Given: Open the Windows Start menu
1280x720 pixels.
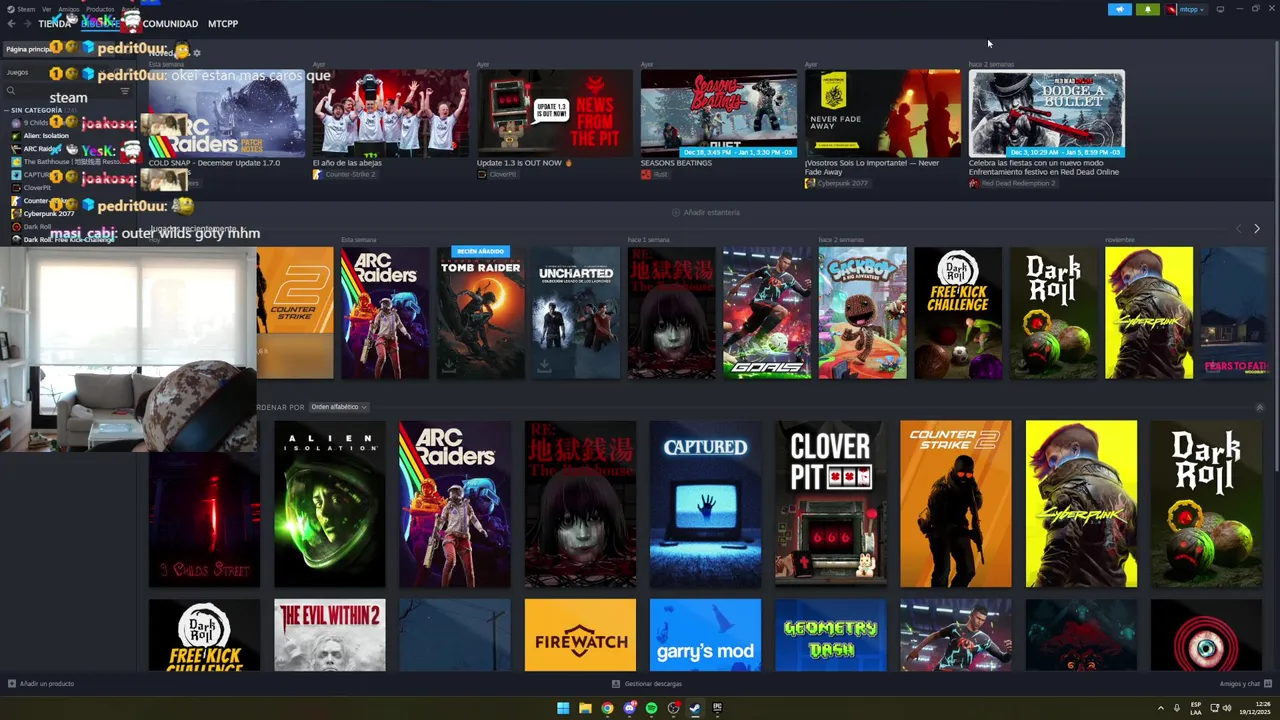Looking at the screenshot, I should pyautogui.click(x=563, y=708).
